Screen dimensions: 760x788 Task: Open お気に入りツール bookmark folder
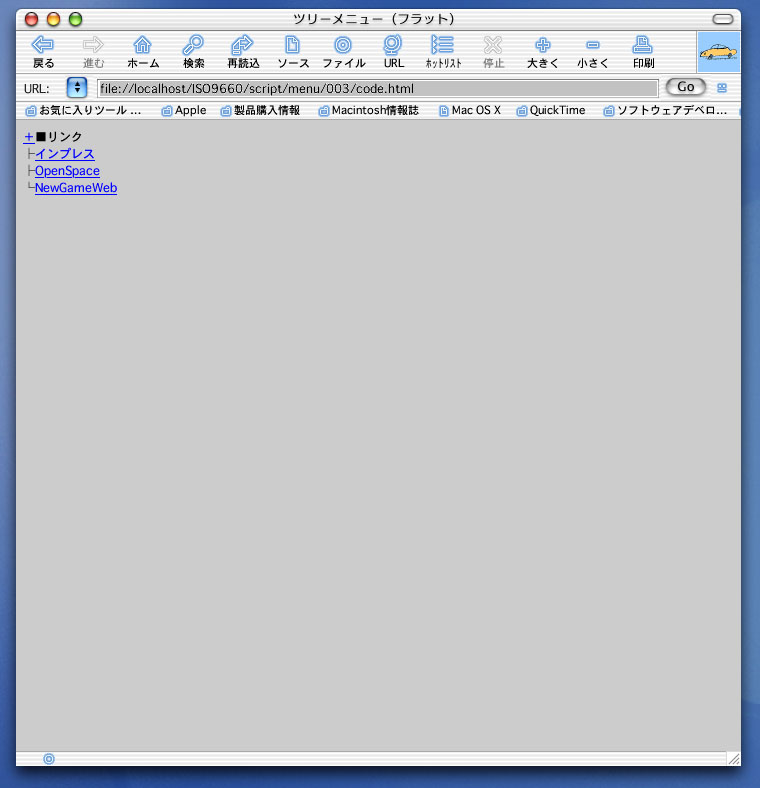pyautogui.click(x=83, y=111)
